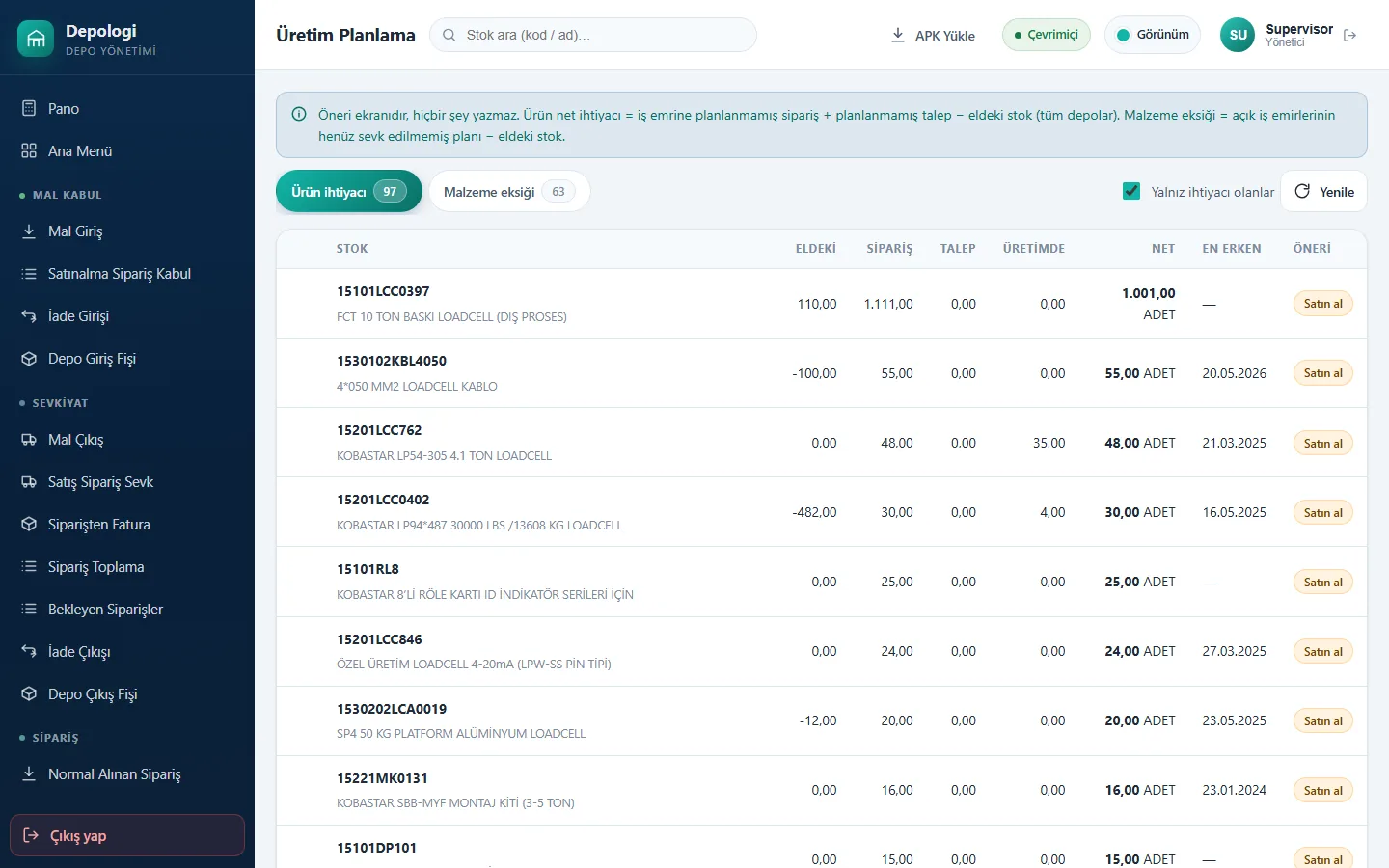Viewport: 1389px width, 868px height.
Task: Click the logout arrow icon beside Supervisor
Action: point(1350,35)
